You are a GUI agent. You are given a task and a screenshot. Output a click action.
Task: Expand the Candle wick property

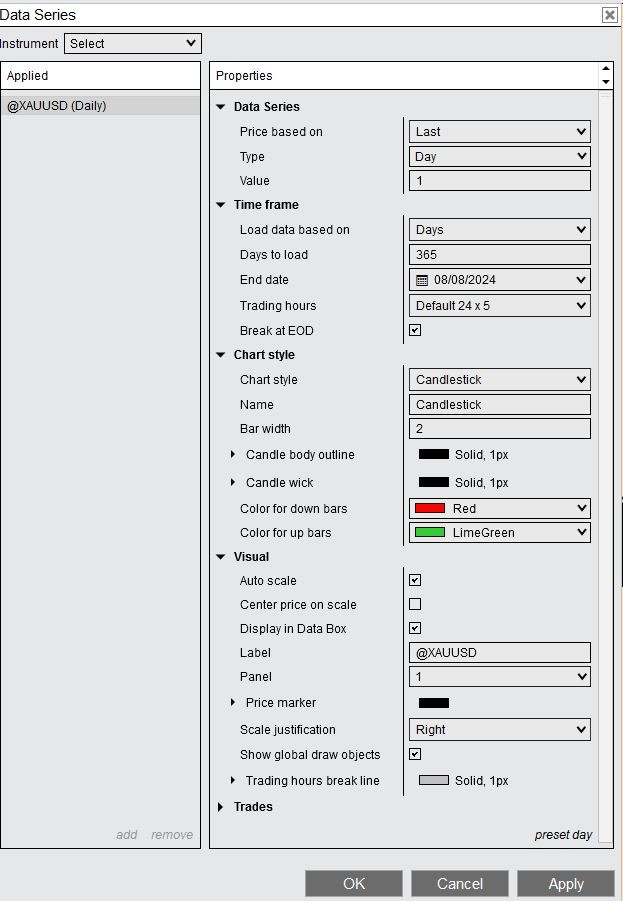(234, 483)
